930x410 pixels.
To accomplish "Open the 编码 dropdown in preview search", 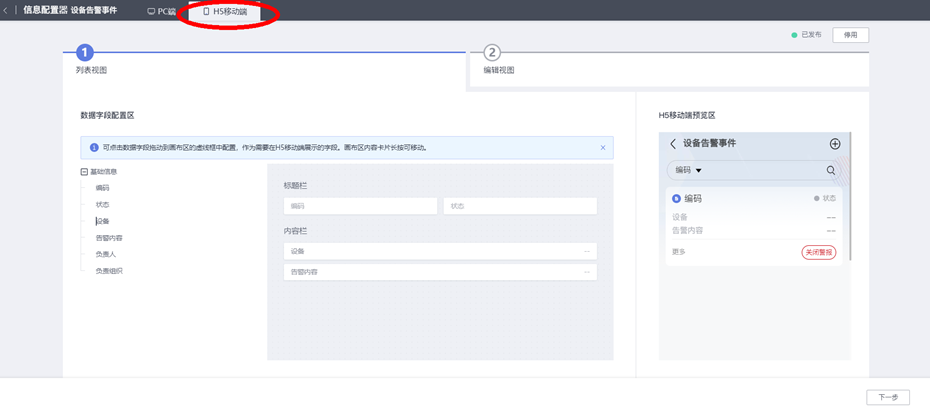I will click(688, 171).
